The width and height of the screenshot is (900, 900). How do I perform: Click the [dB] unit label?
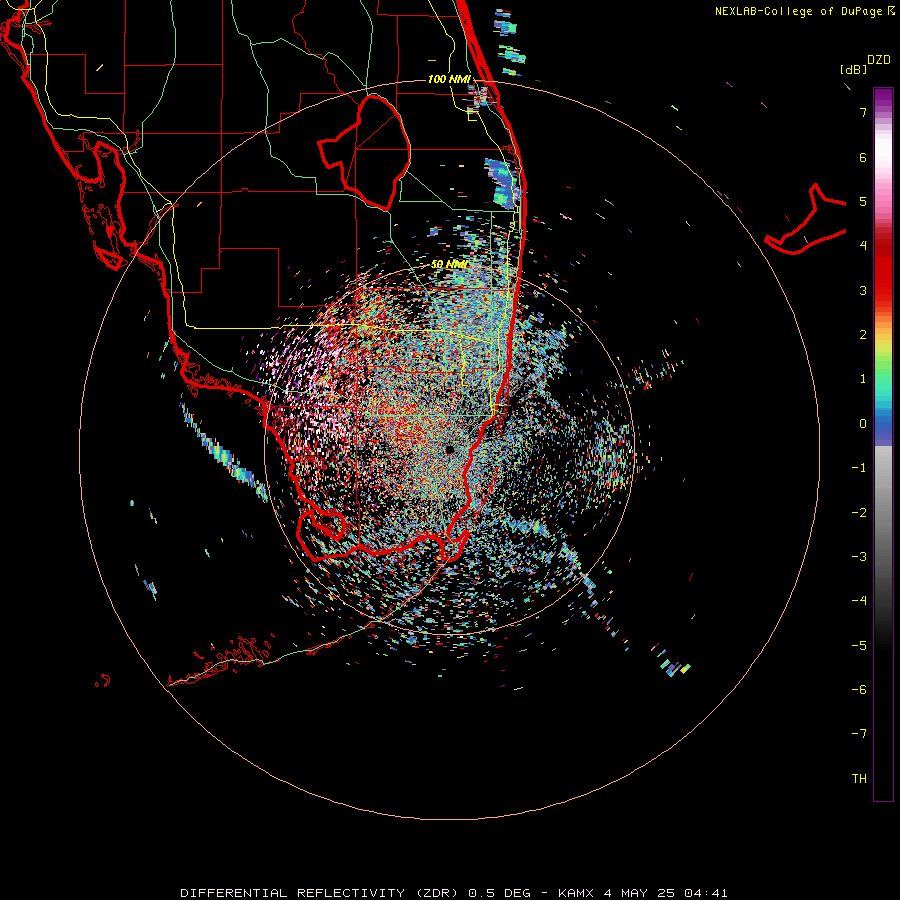(853, 69)
